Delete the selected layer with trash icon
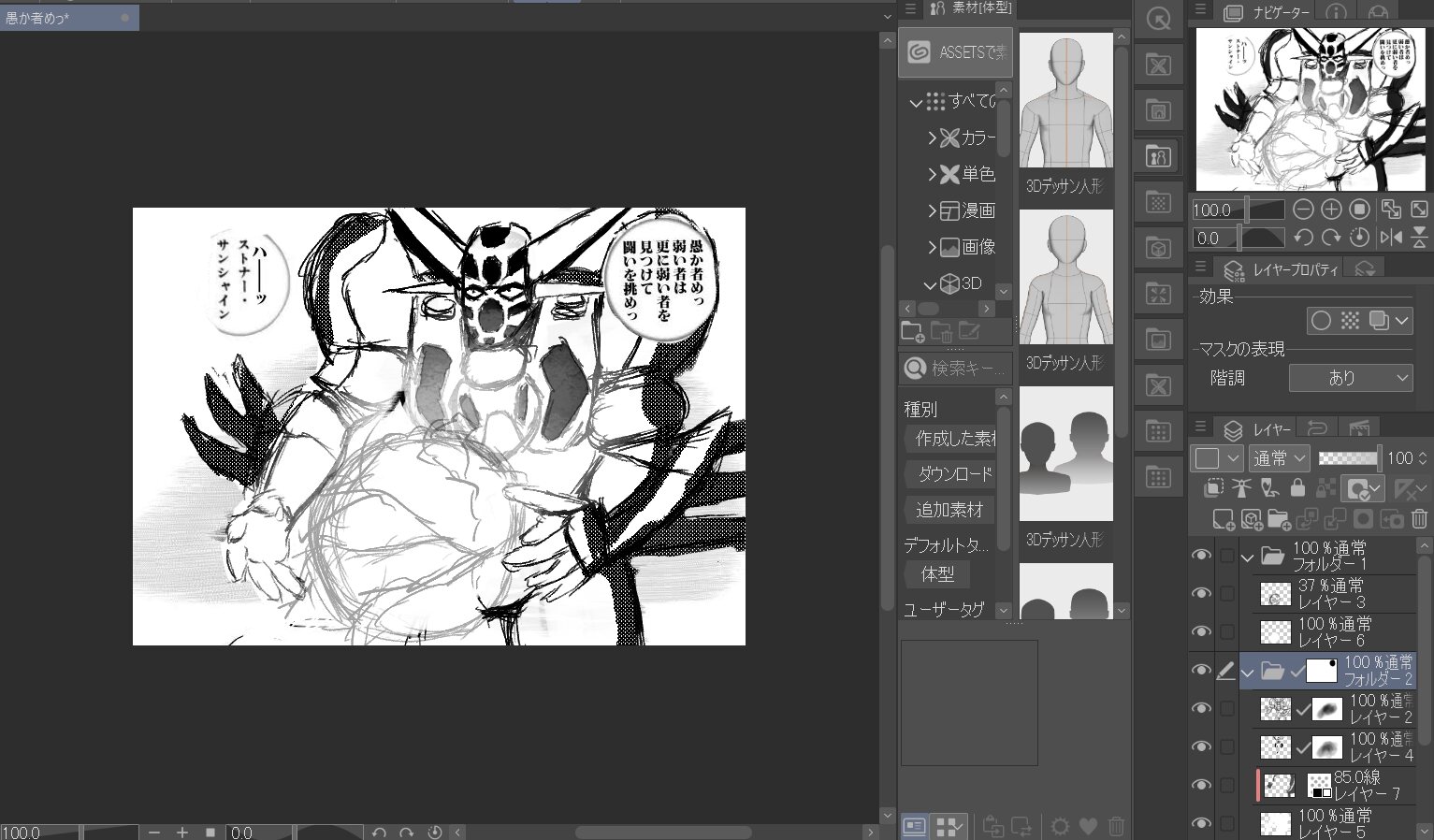Viewport: 1434px width, 840px height. (x=1419, y=519)
